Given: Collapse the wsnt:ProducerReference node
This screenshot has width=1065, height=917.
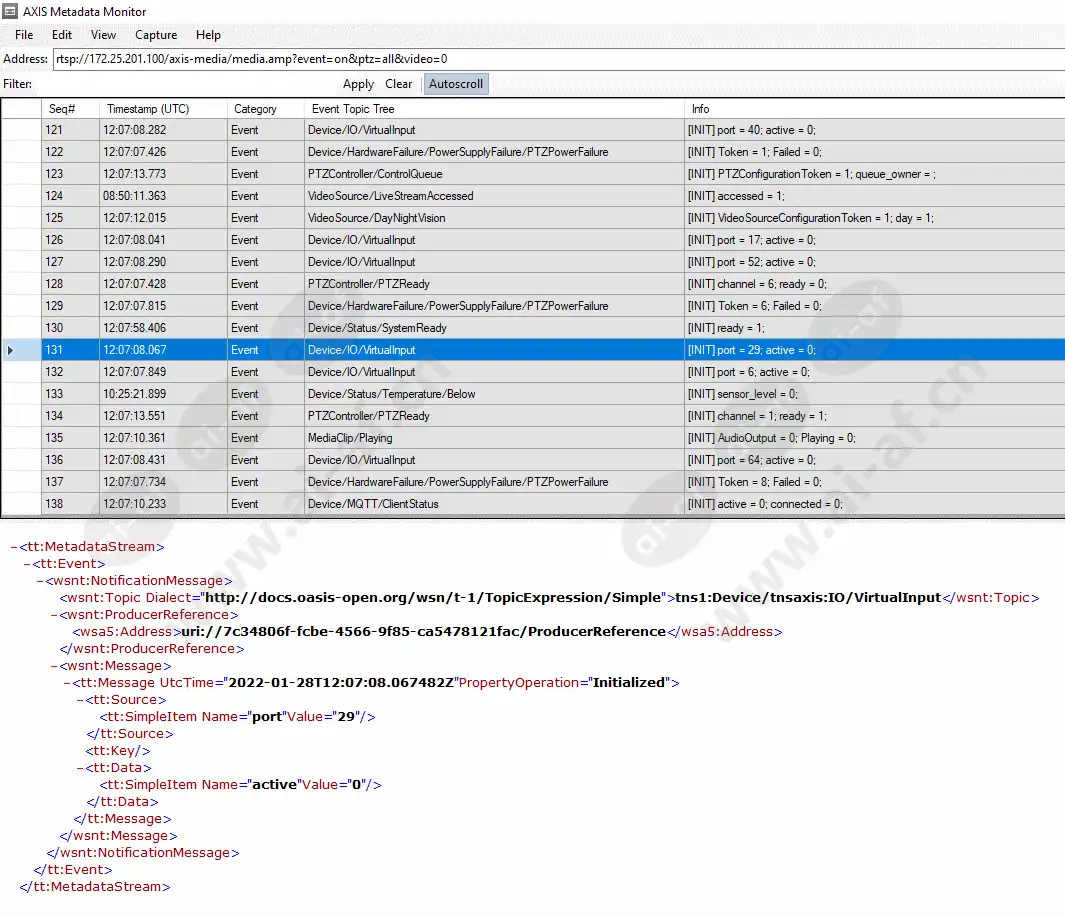Looking at the screenshot, I should pyautogui.click(x=54, y=615).
